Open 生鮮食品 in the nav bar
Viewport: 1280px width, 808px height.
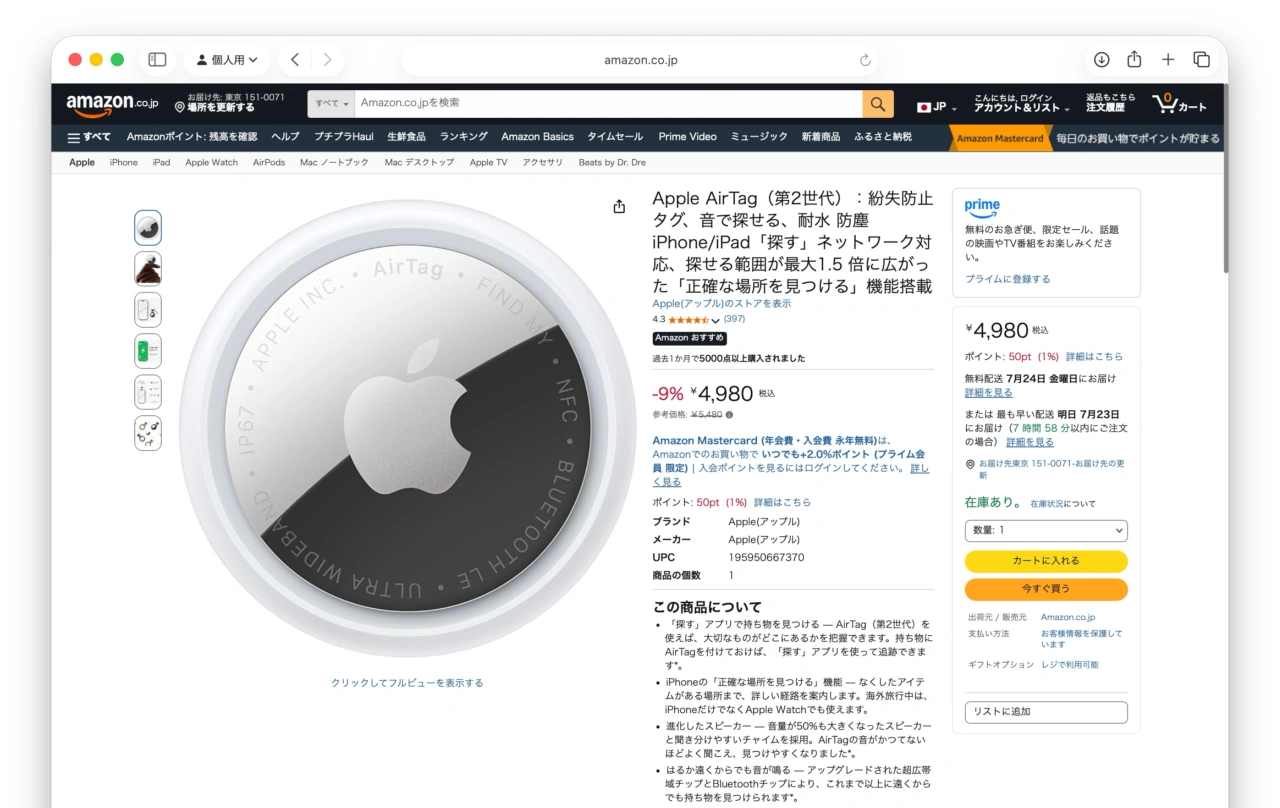406,137
